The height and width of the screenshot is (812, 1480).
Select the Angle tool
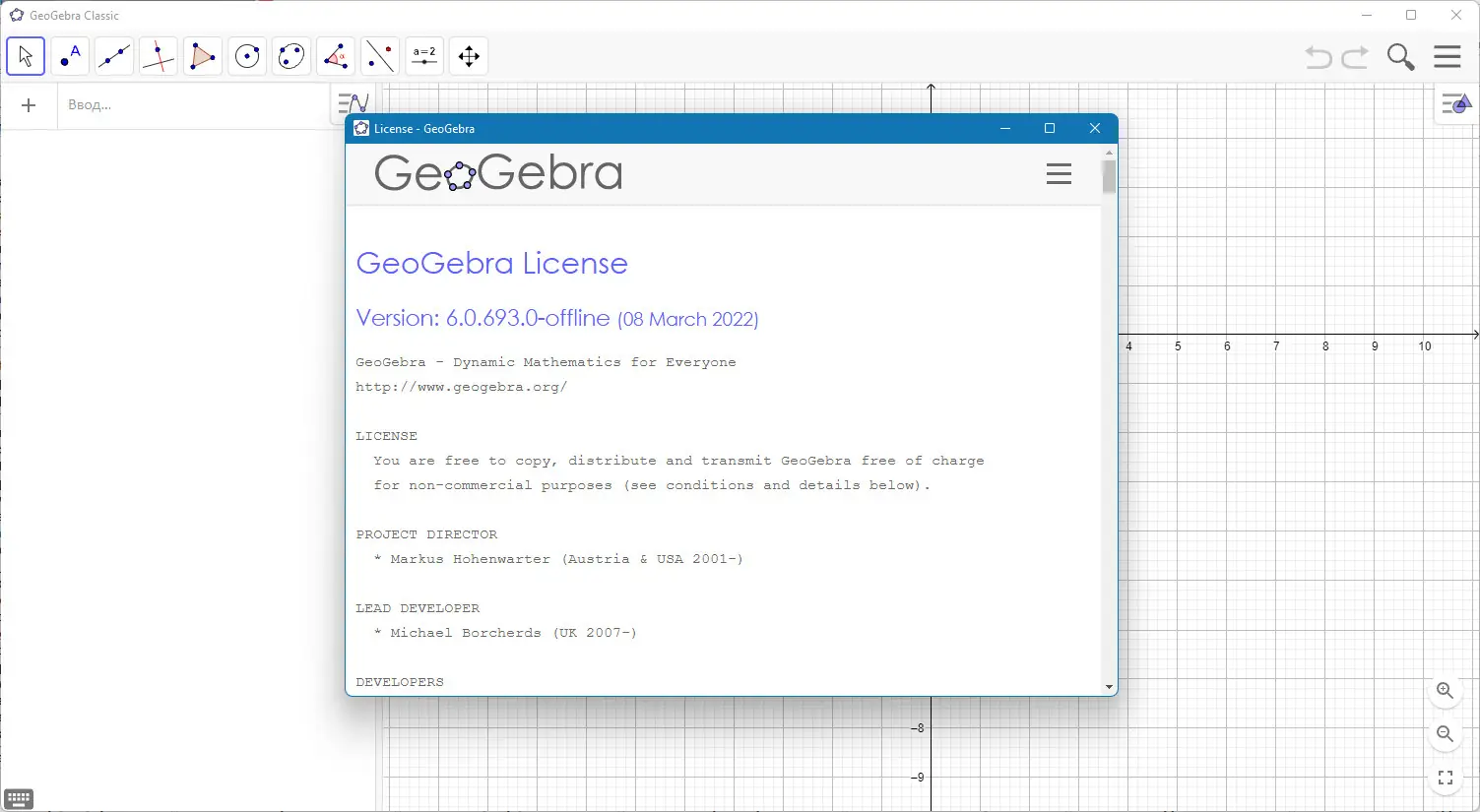336,56
